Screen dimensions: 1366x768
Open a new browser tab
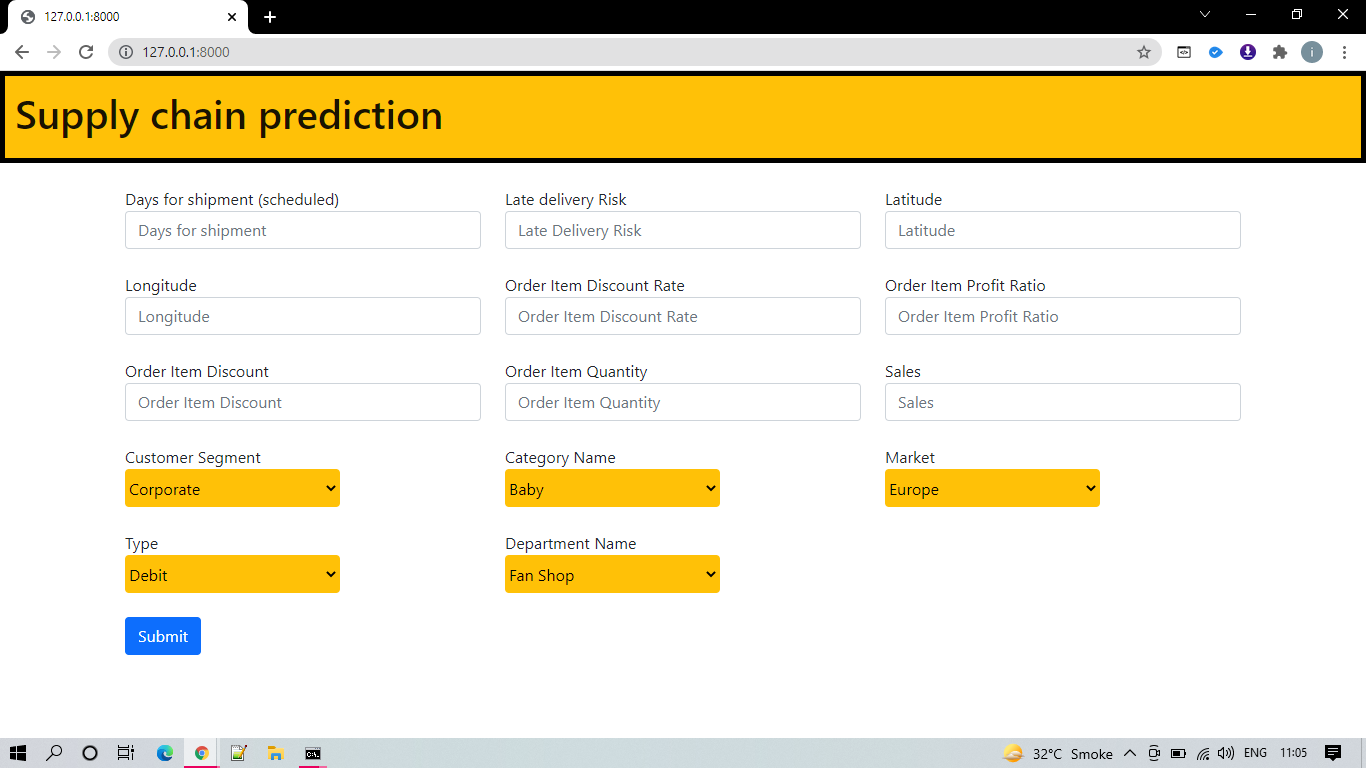[270, 16]
